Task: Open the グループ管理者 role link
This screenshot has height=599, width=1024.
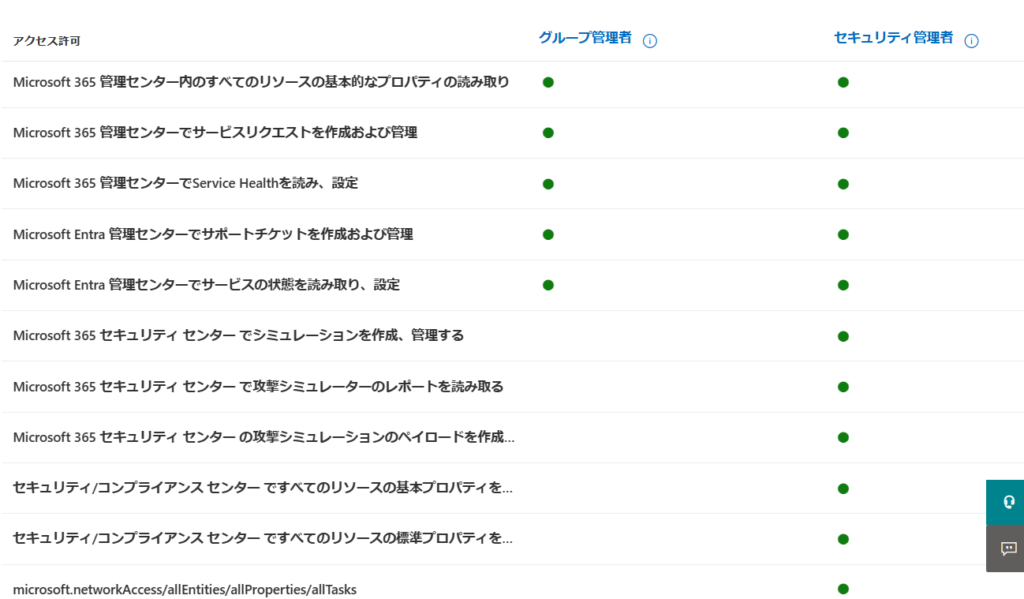Action: 584,38
